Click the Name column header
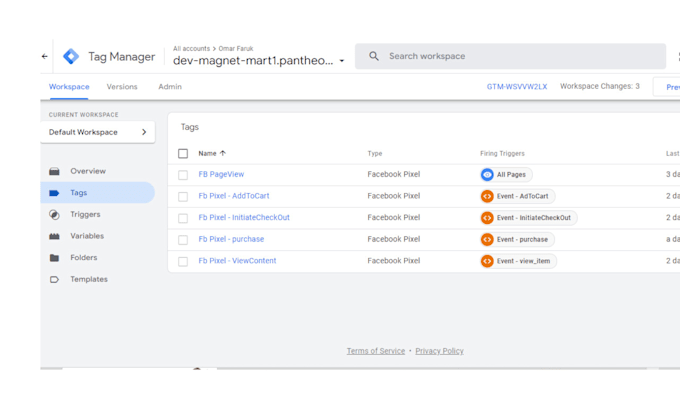Viewport: 680px width, 409px height. pyautogui.click(x=207, y=154)
